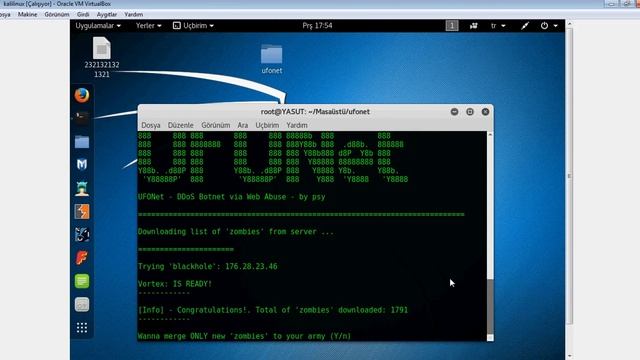Launch Burp Suite's orange icon in the dock
The height and width of the screenshot is (360, 640).
(x=82, y=212)
